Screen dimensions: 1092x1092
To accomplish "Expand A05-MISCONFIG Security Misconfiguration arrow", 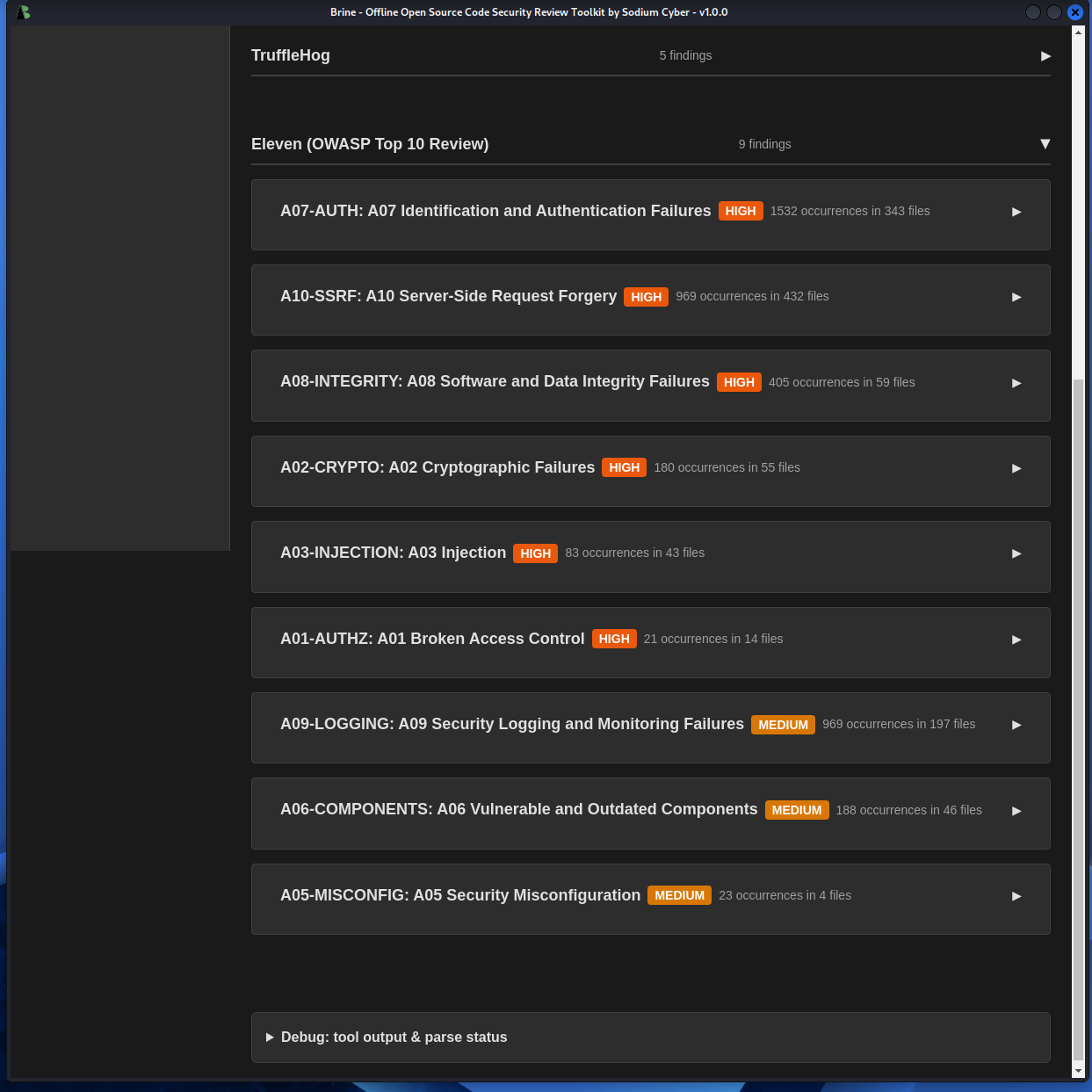I will pyautogui.click(x=1016, y=896).
